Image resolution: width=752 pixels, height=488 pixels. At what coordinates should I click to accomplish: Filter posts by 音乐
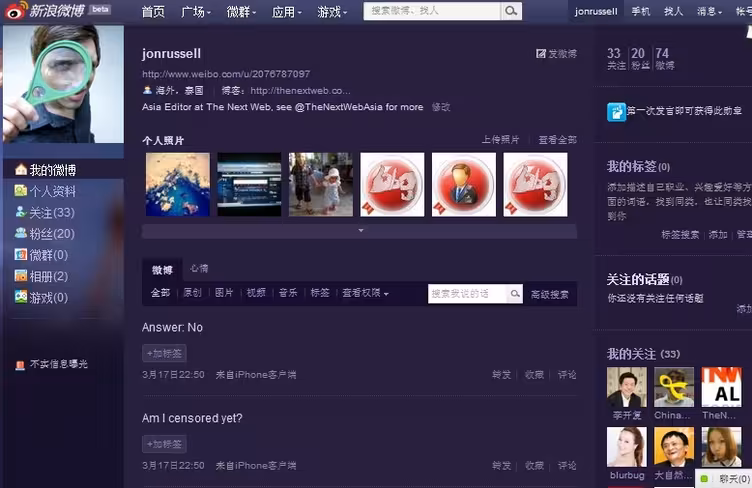pos(288,293)
